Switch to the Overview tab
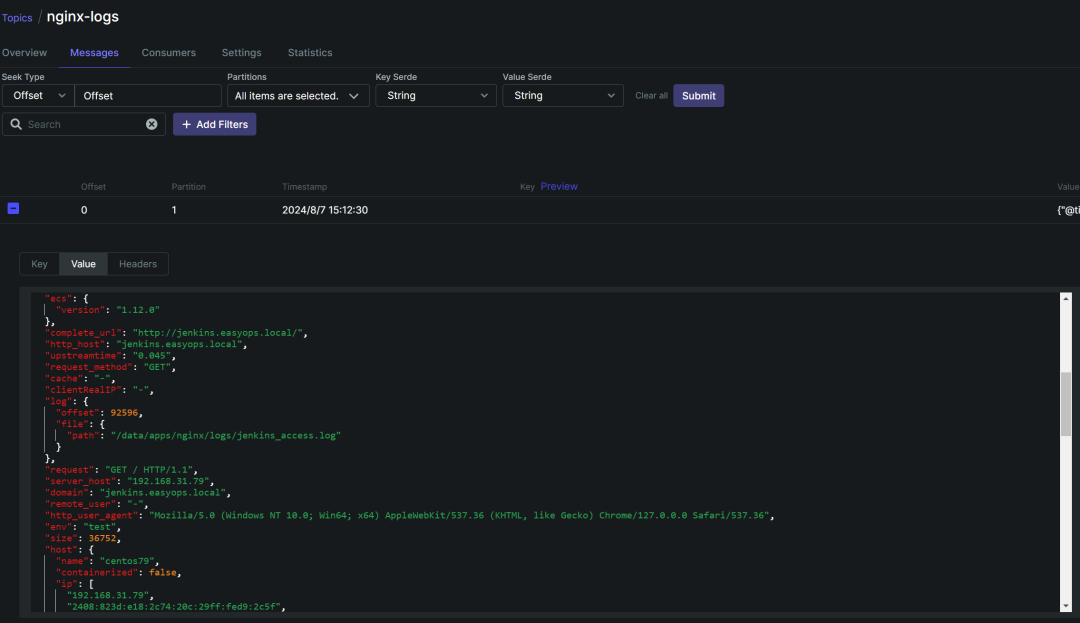Viewport: 1080px width, 623px height. [24, 52]
